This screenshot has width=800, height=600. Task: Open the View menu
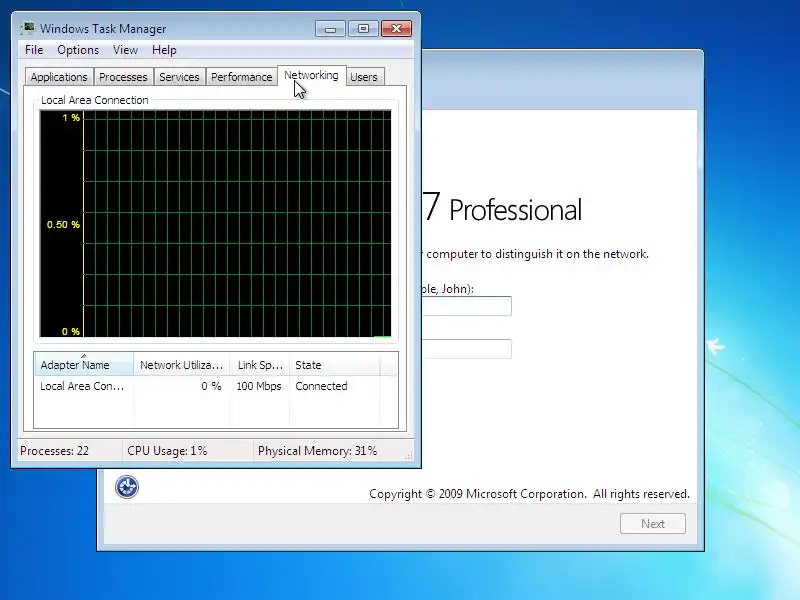pos(126,50)
